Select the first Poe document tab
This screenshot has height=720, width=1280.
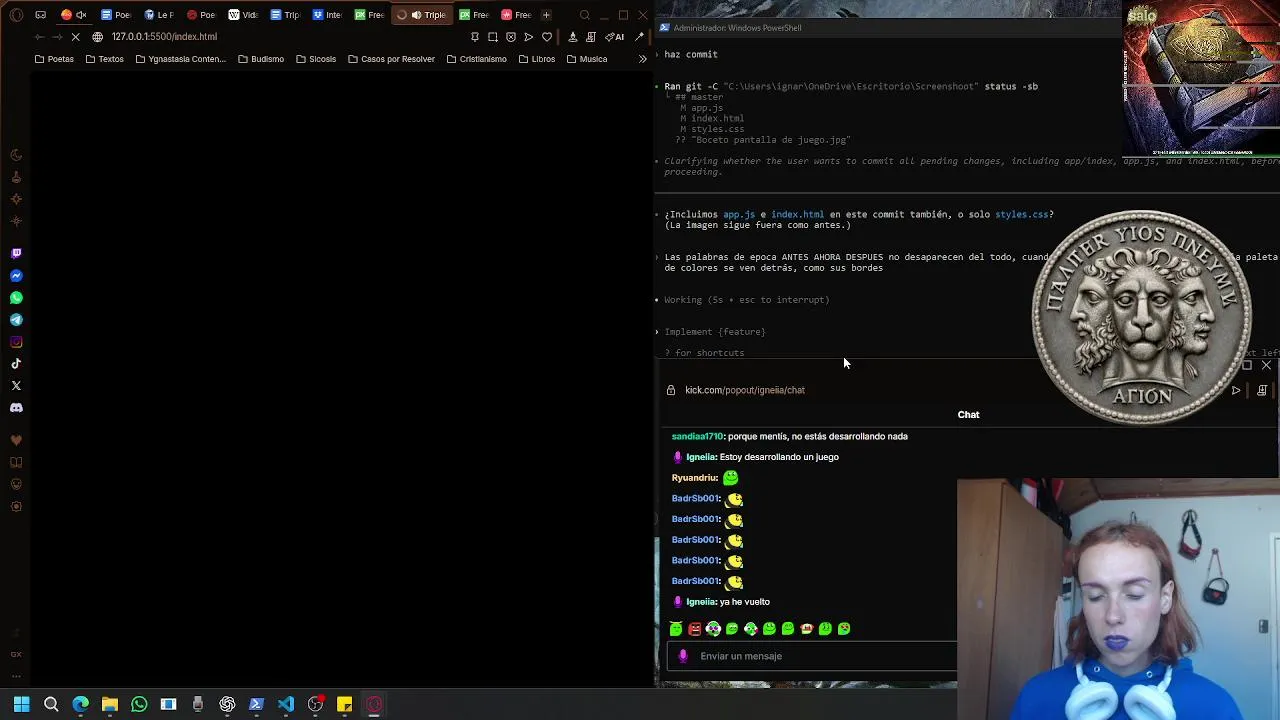click(x=116, y=15)
